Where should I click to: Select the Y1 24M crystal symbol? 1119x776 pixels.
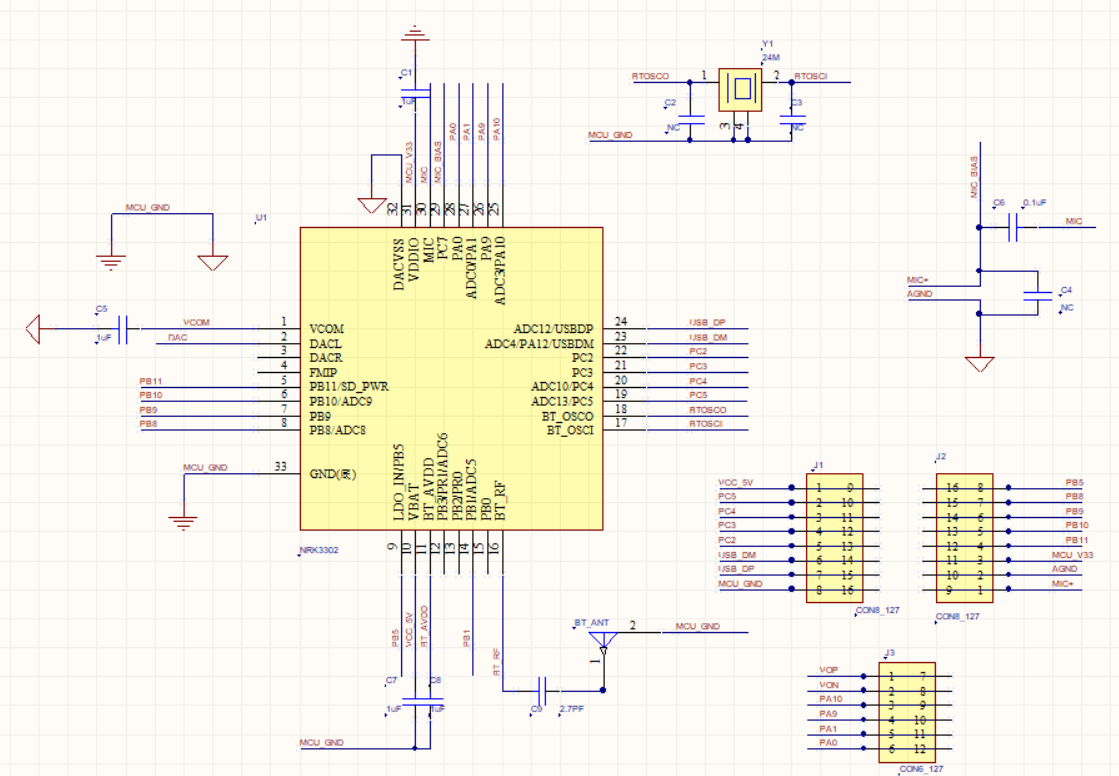click(739, 90)
